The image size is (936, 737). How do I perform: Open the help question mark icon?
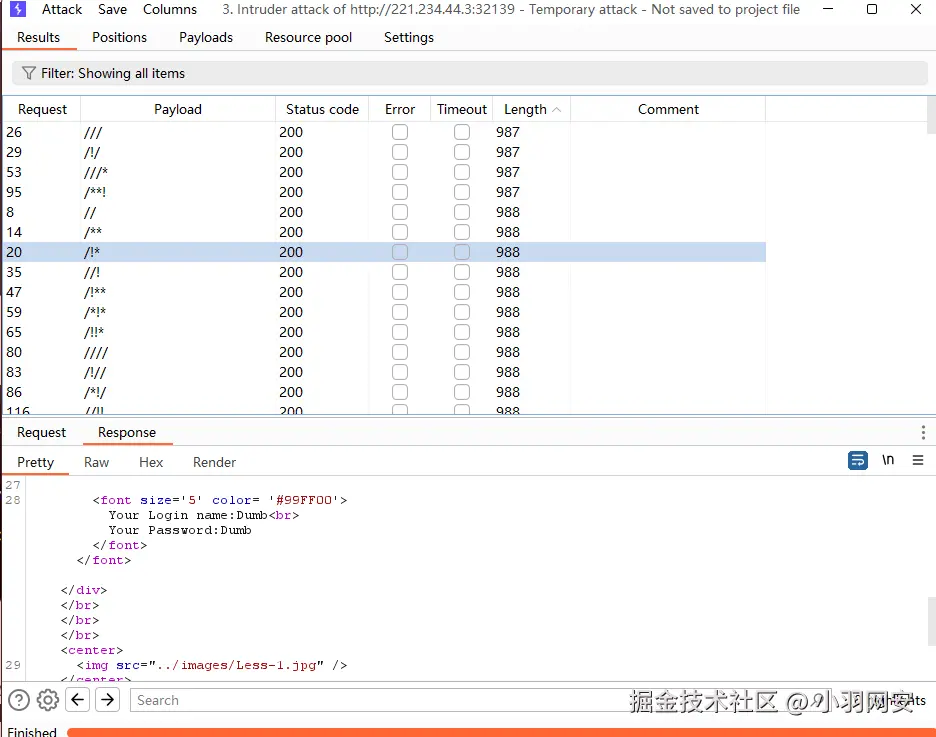[19, 700]
